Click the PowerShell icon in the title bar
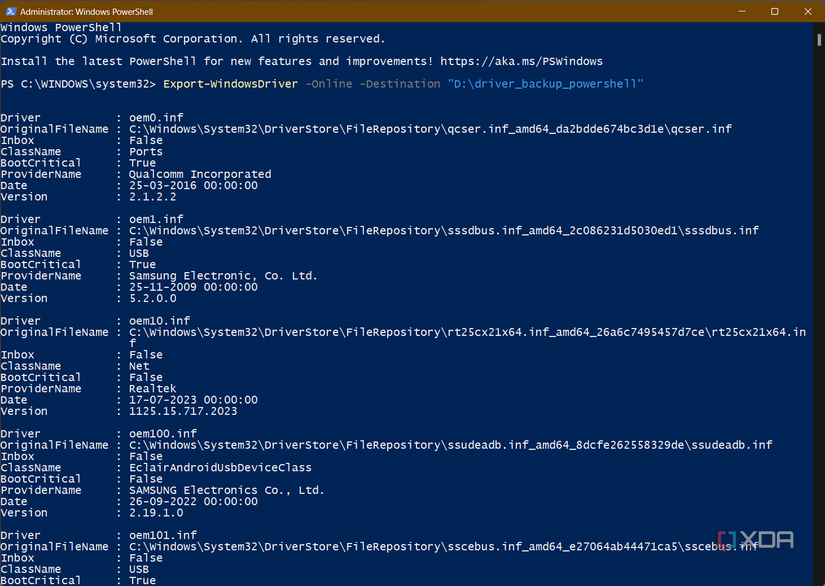Screen dimensions: 825x586 point(10,11)
